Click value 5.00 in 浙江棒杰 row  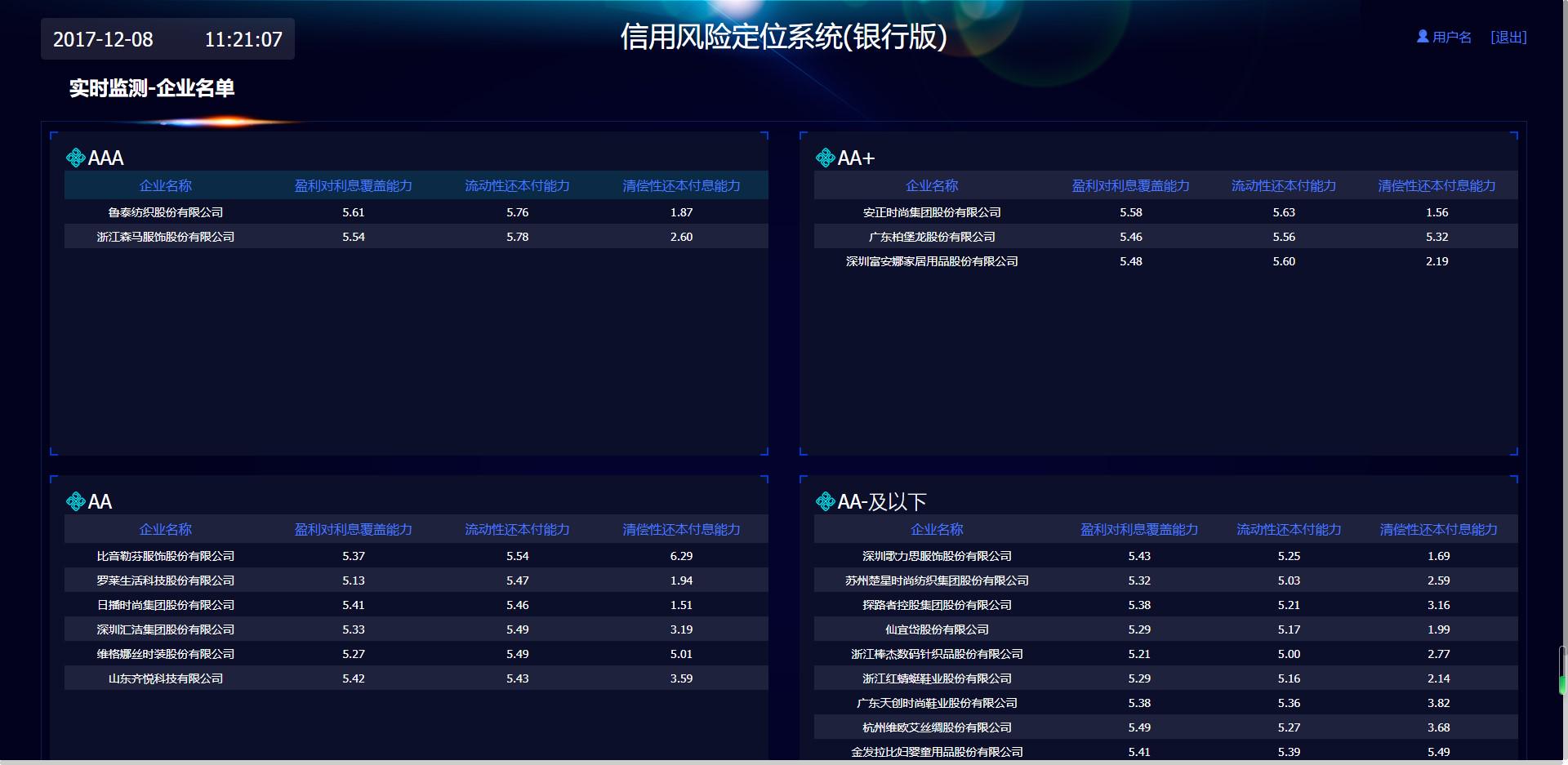pyautogui.click(x=1289, y=654)
